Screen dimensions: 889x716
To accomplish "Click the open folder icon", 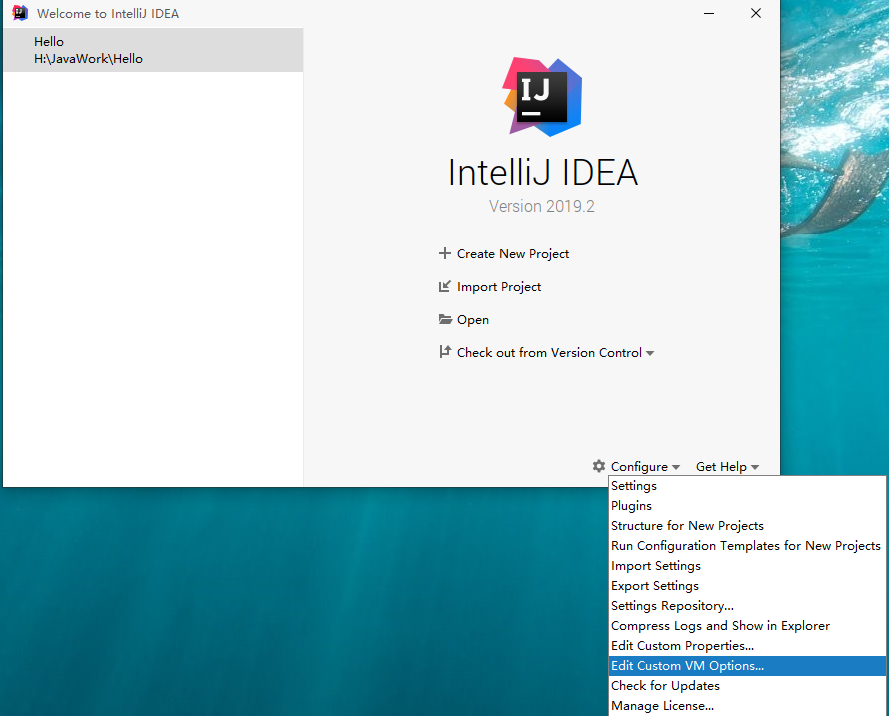I will pos(445,319).
